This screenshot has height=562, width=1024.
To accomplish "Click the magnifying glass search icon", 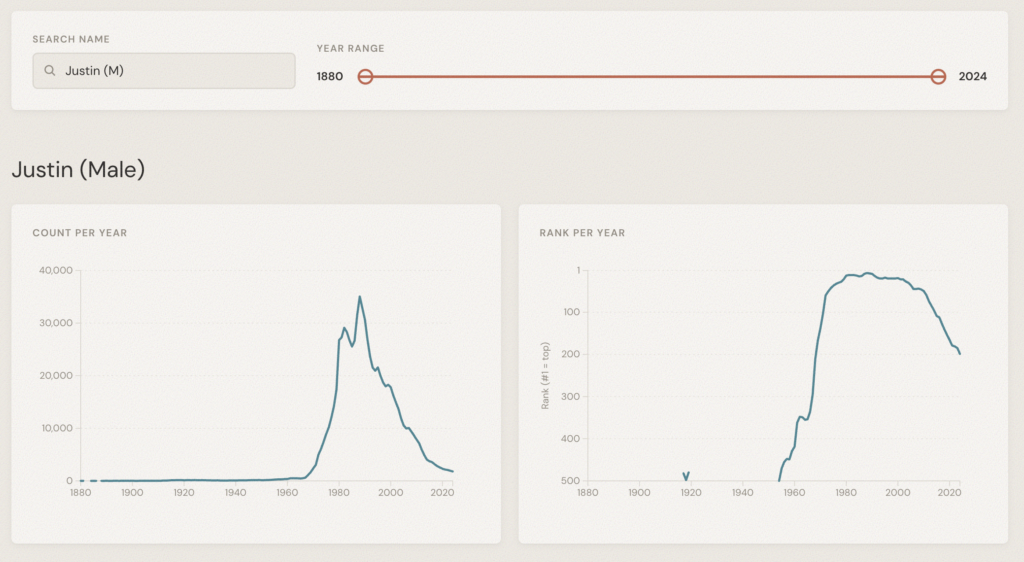I will [x=49, y=71].
